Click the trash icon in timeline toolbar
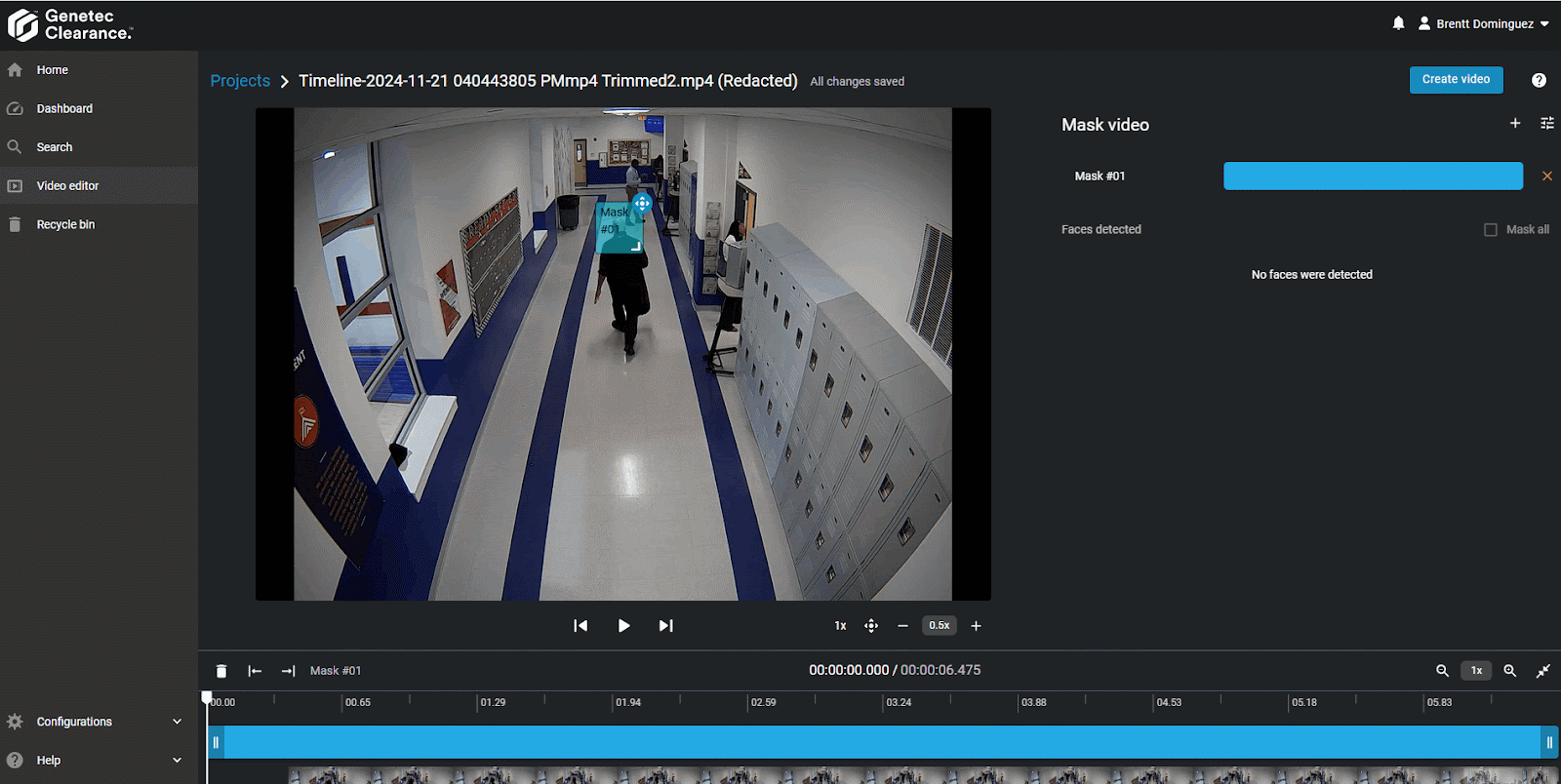 point(221,671)
